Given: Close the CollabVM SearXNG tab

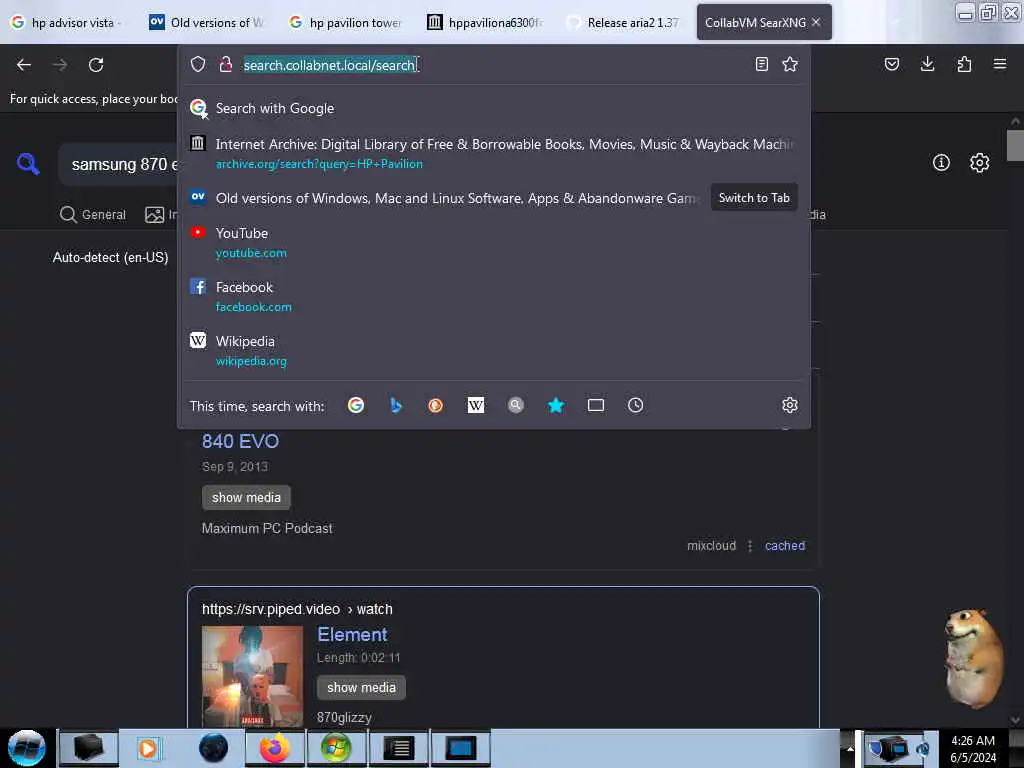Looking at the screenshot, I should point(816,22).
